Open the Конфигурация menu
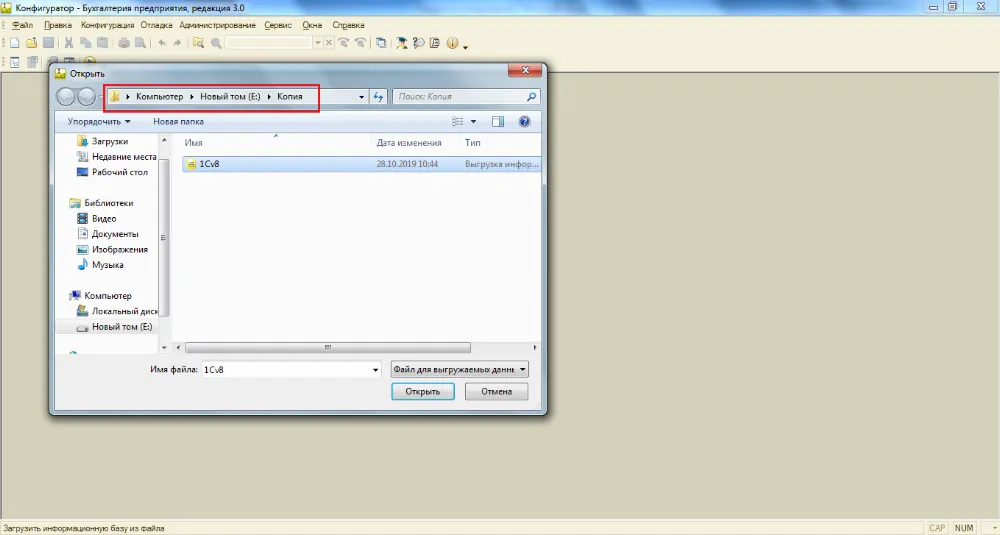Screen dimensions: 1000x535 click(106, 25)
